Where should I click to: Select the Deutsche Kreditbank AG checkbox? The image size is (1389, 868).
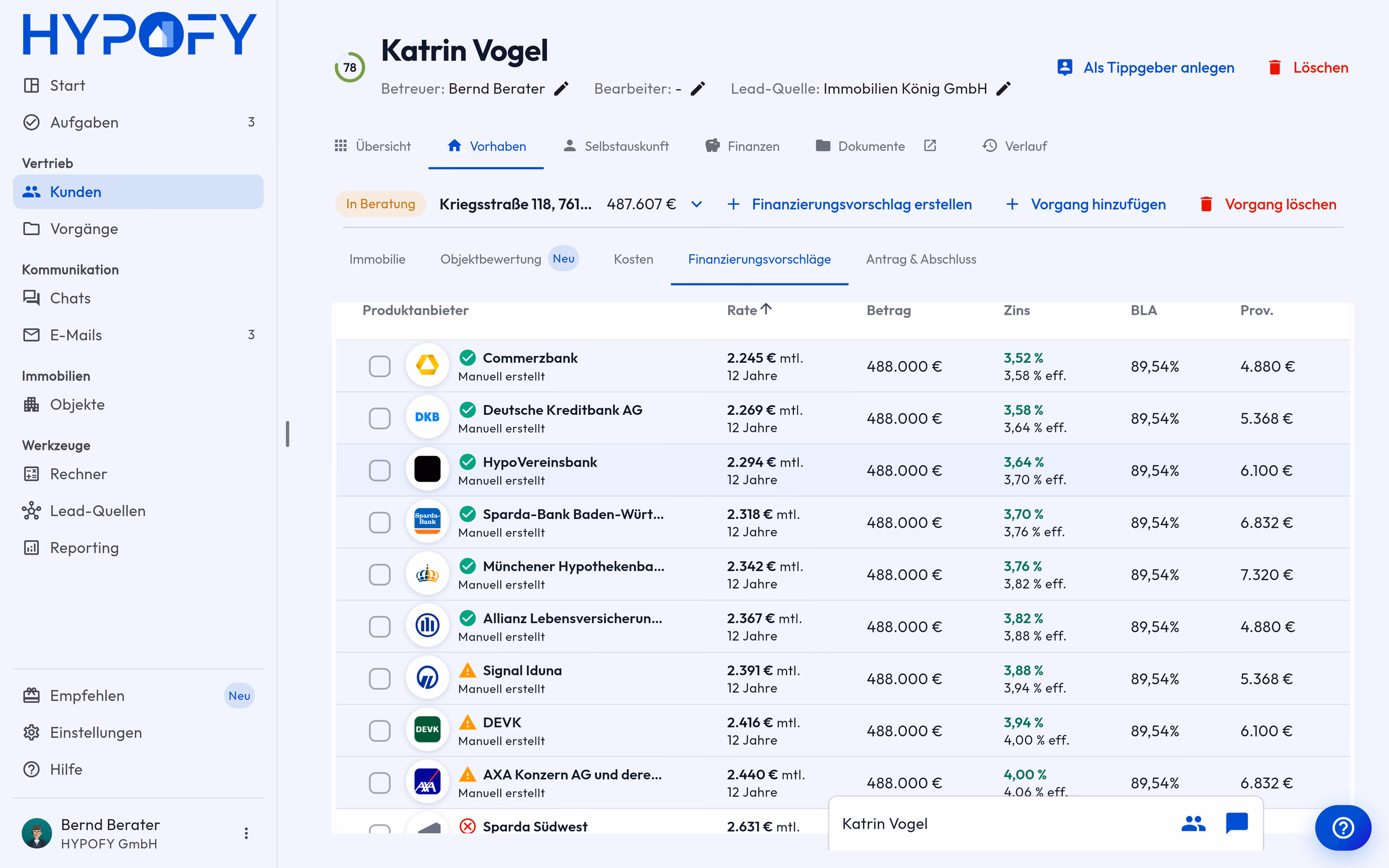click(x=380, y=418)
